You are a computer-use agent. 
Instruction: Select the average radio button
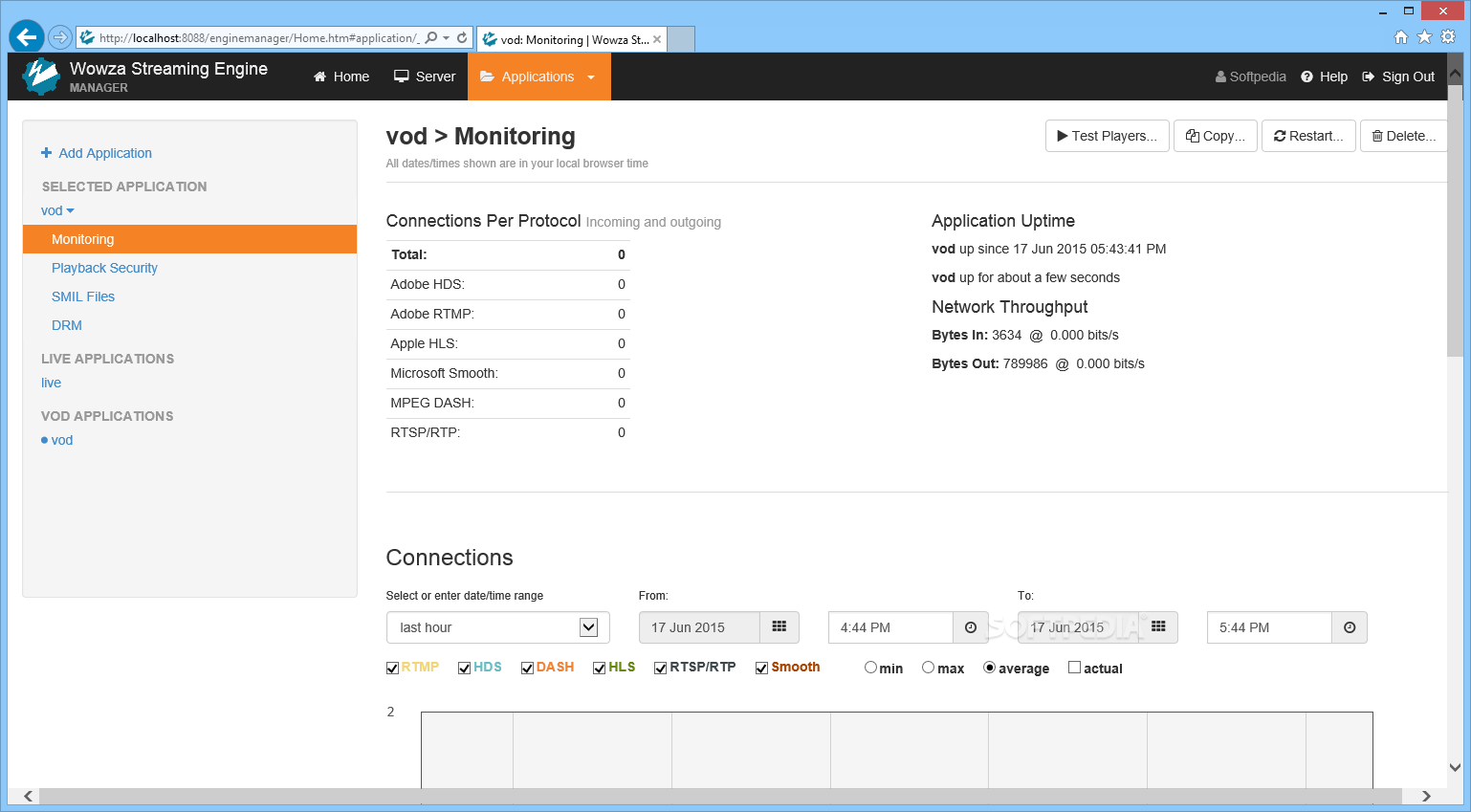pyautogui.click(x=989, y=668)
